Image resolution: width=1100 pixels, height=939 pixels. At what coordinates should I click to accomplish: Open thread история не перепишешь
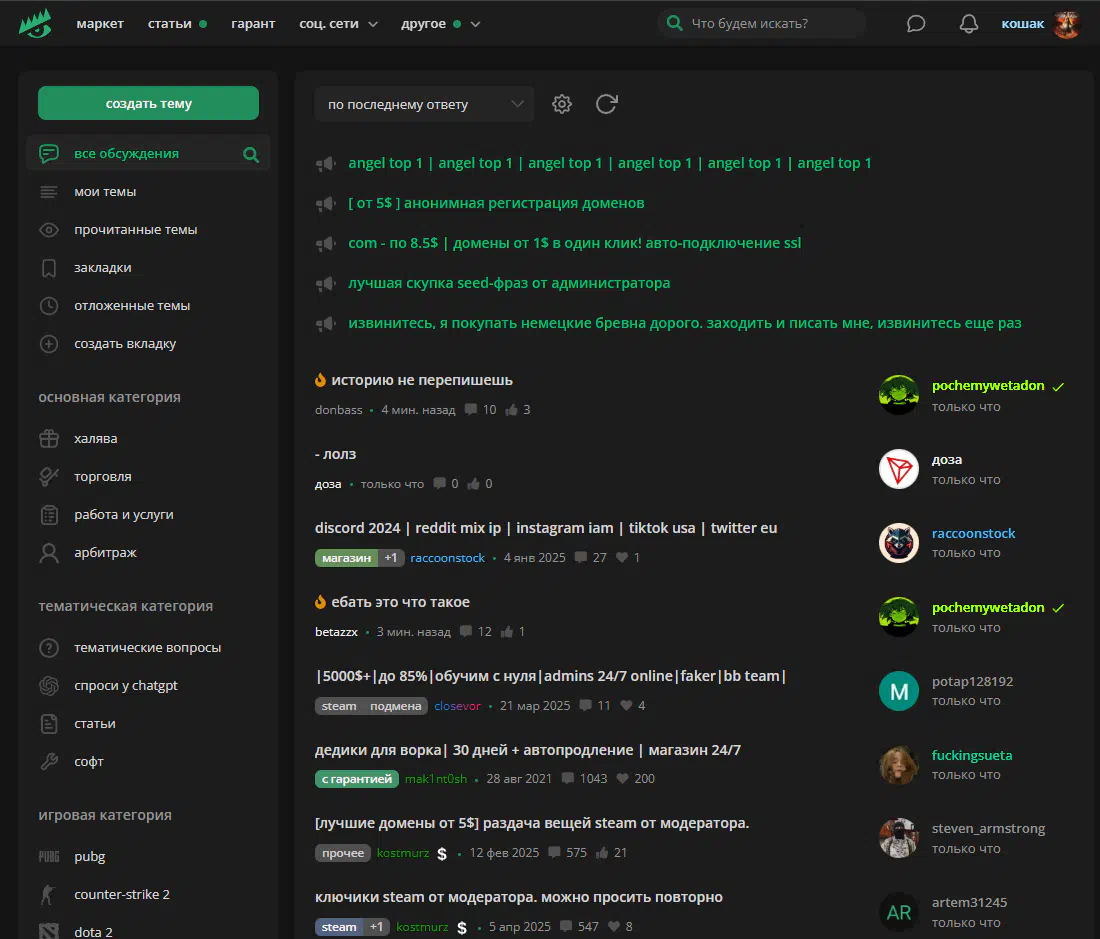point(421,380)
